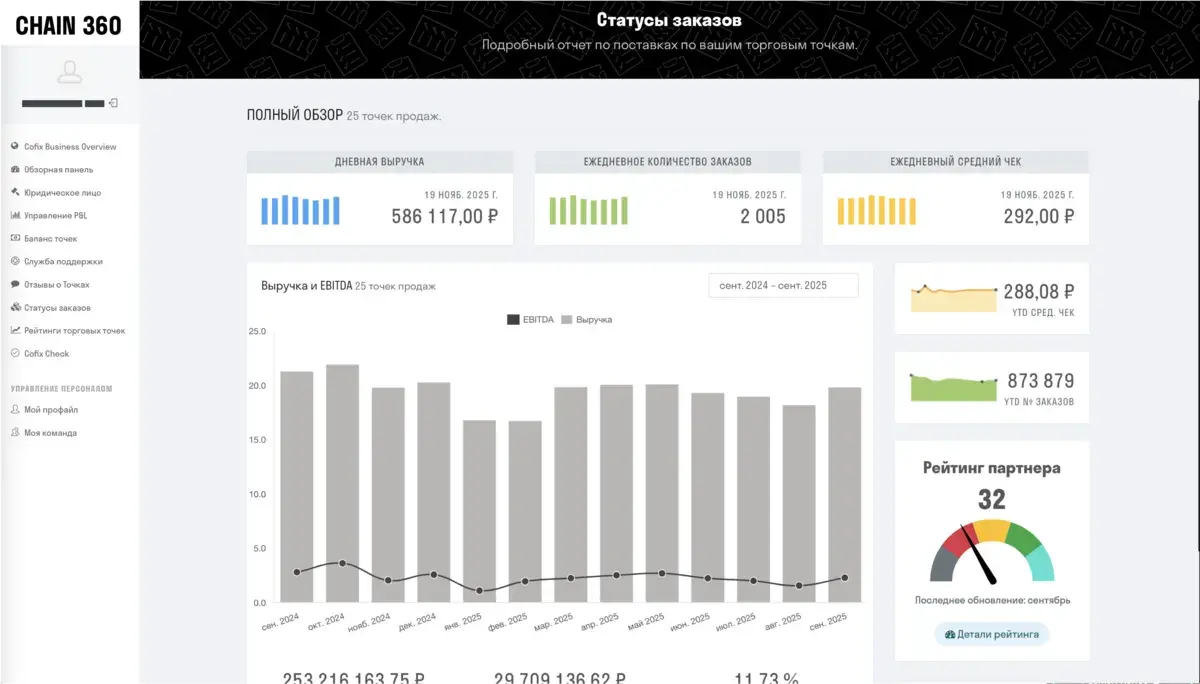Screen dimensions: 1200x684
Task: Click the Последнее обновление: сентябрь text
Action: tap(992, 600)
